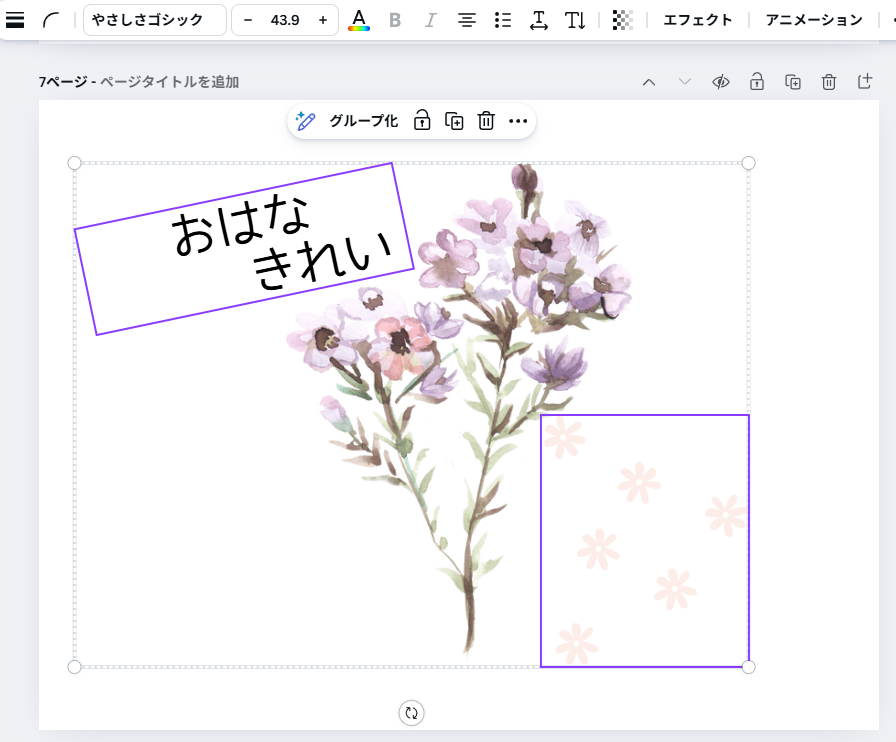Open the アニメーション menu
The image size is (896, 742).
tap(813, 20)
